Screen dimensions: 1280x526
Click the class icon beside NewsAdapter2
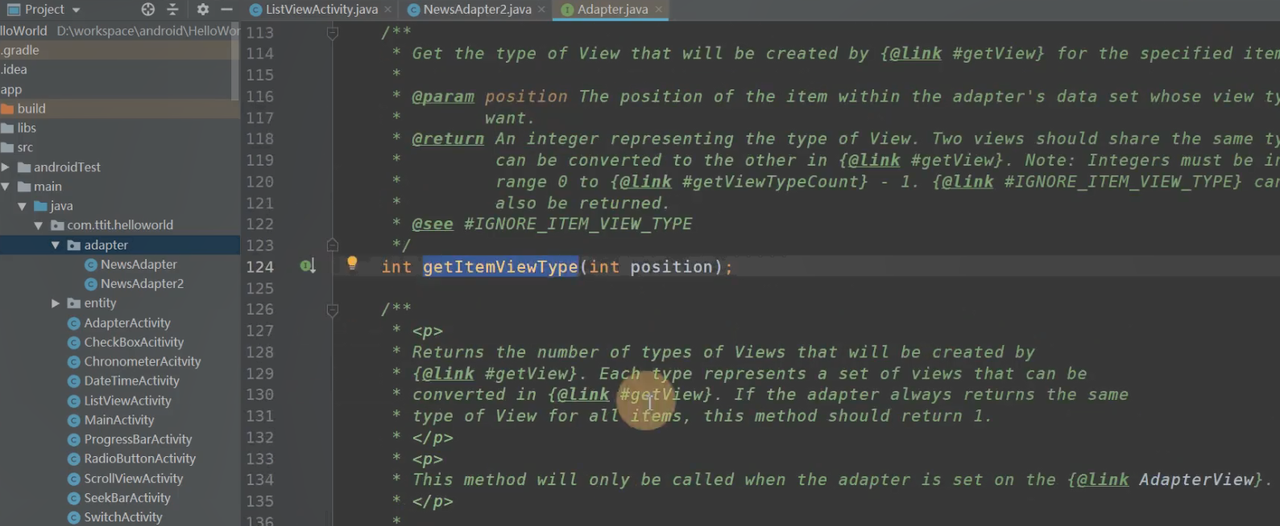[91, 284]
